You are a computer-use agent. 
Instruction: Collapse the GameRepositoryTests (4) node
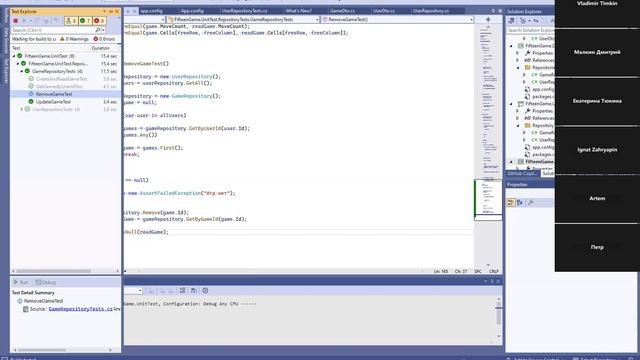pyautogui.click(x=22, y=71)
